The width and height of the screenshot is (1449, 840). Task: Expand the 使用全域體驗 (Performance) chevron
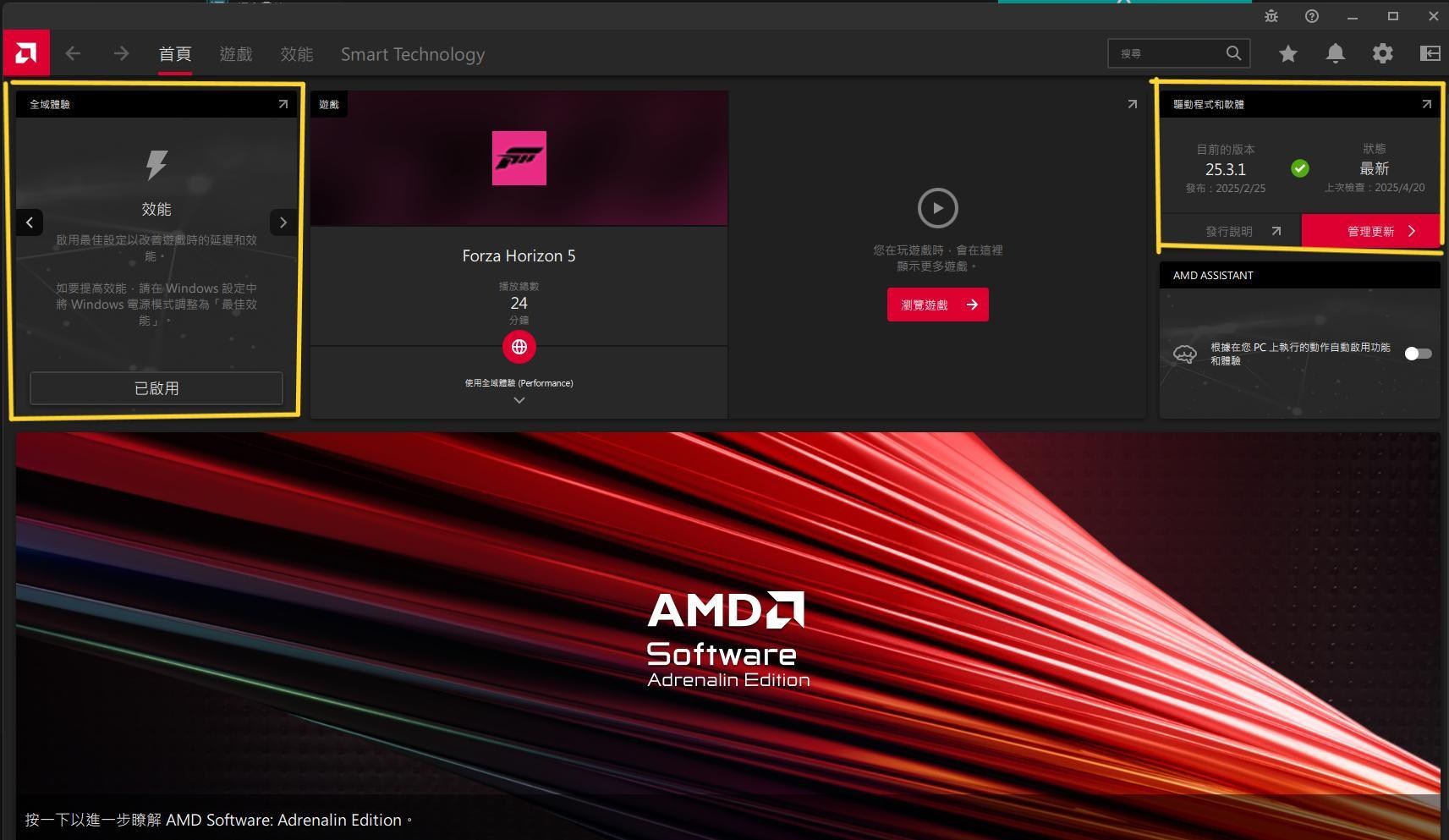[x=519, y=400]
